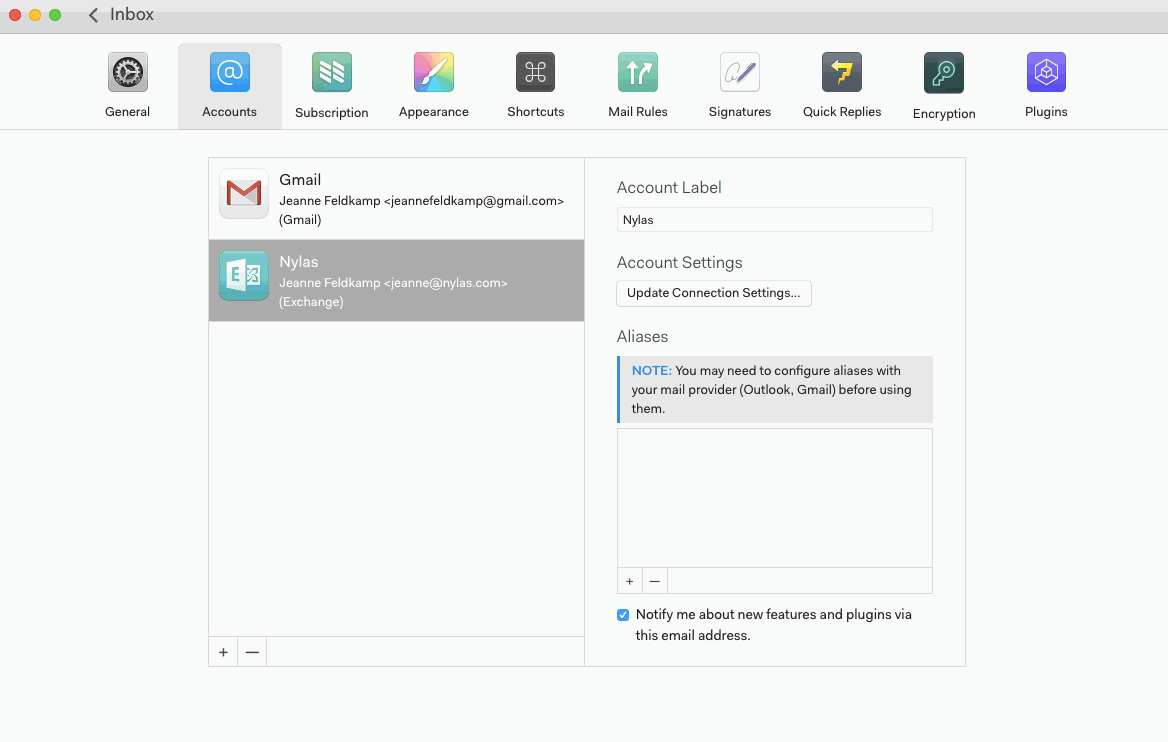This screenshot has width=1168, height=742.
Task: Select the Subscription preferences icon
Action: pyautogui.click(x=332, y=74)
